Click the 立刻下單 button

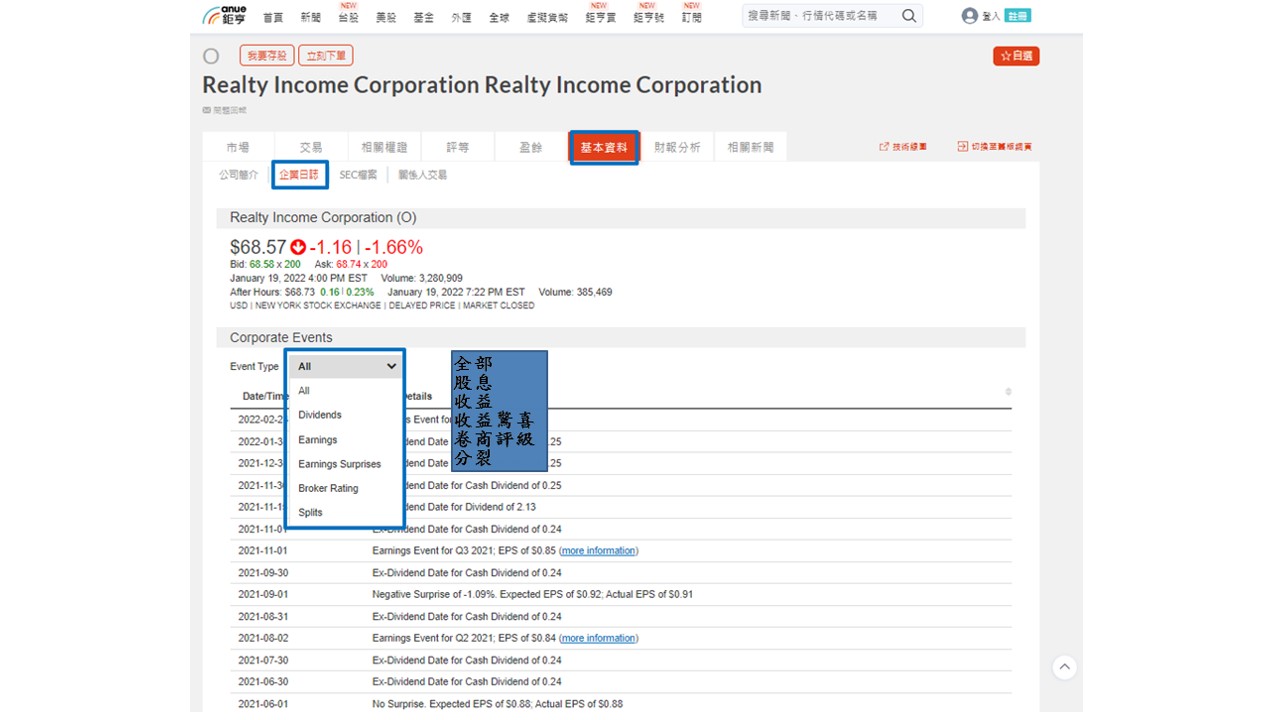(325, 56)
